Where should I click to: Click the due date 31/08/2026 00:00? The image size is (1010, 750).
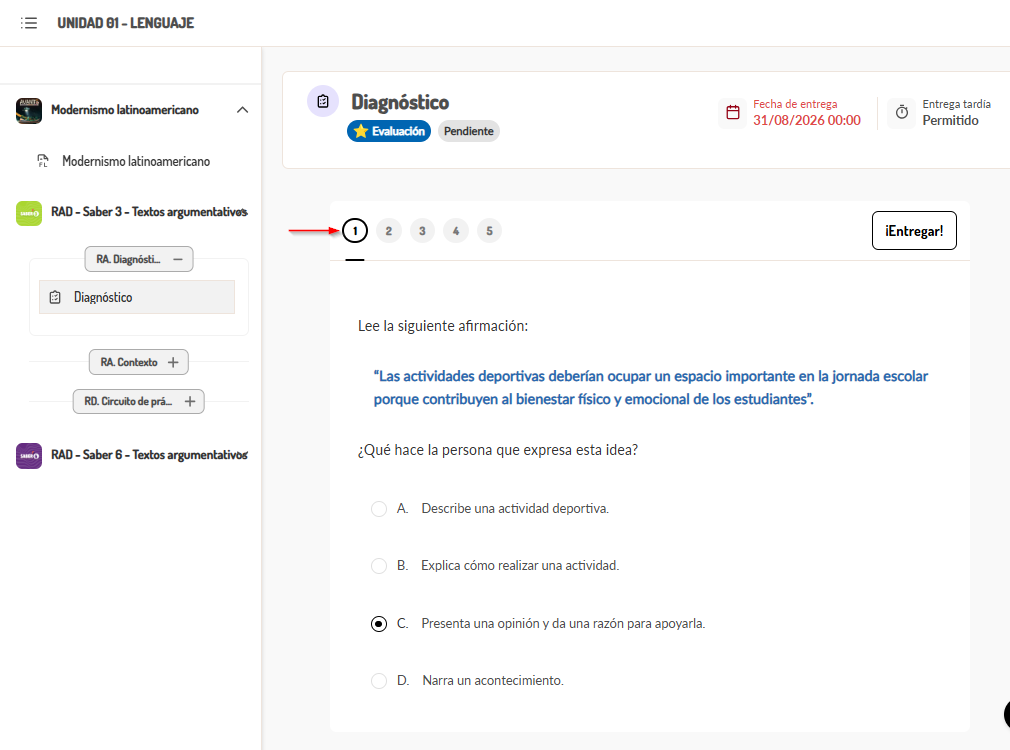point(806,120)
